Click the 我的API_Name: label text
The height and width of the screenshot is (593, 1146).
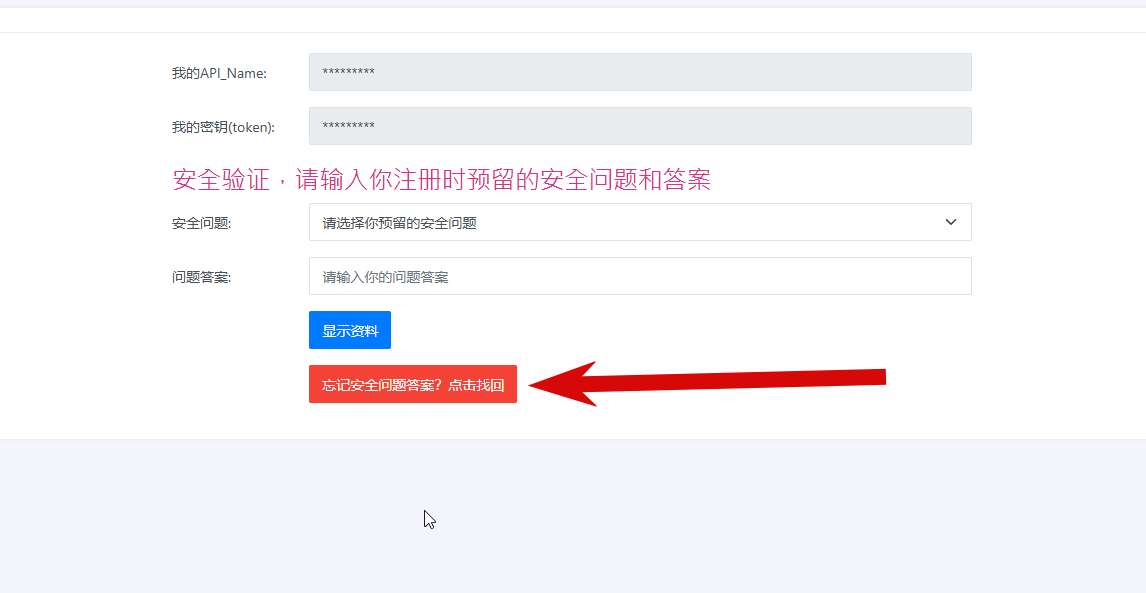pyautogui.click(x=219, y=73)
